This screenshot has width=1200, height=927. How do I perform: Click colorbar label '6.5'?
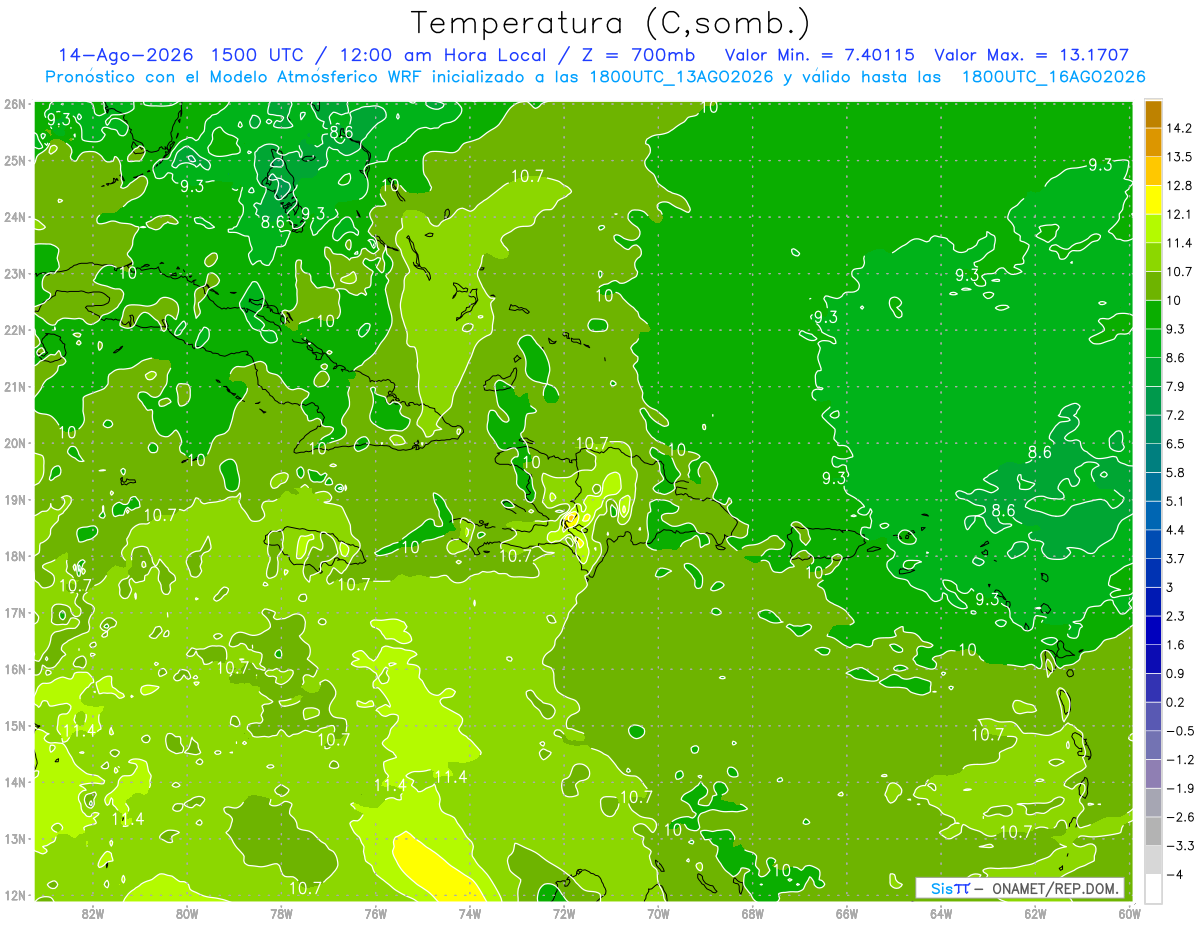click(x=1175, y=444)
